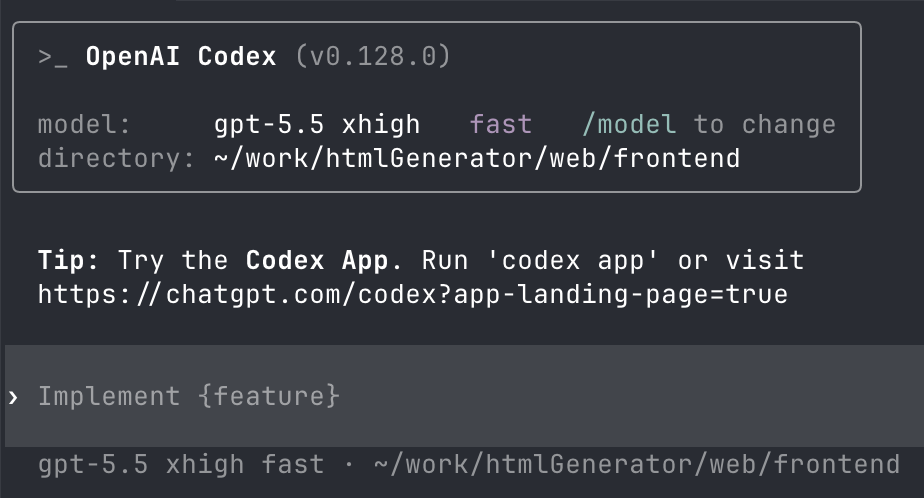Click the 'to change' hint text
Image resolution: width=924 pixels, height=498 pixels.
click(x=764, y=124)
